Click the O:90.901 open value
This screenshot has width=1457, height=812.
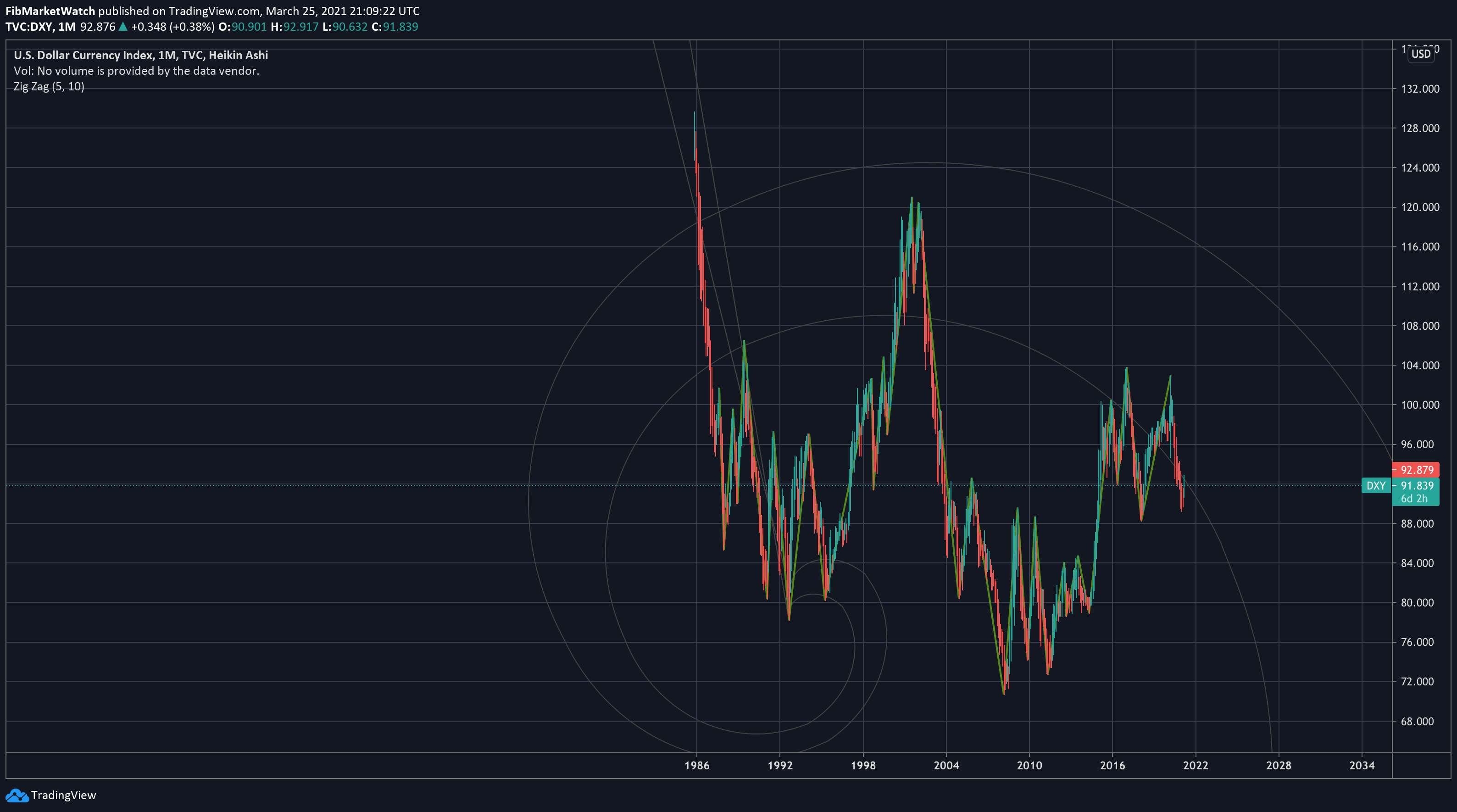click(242, 27)
